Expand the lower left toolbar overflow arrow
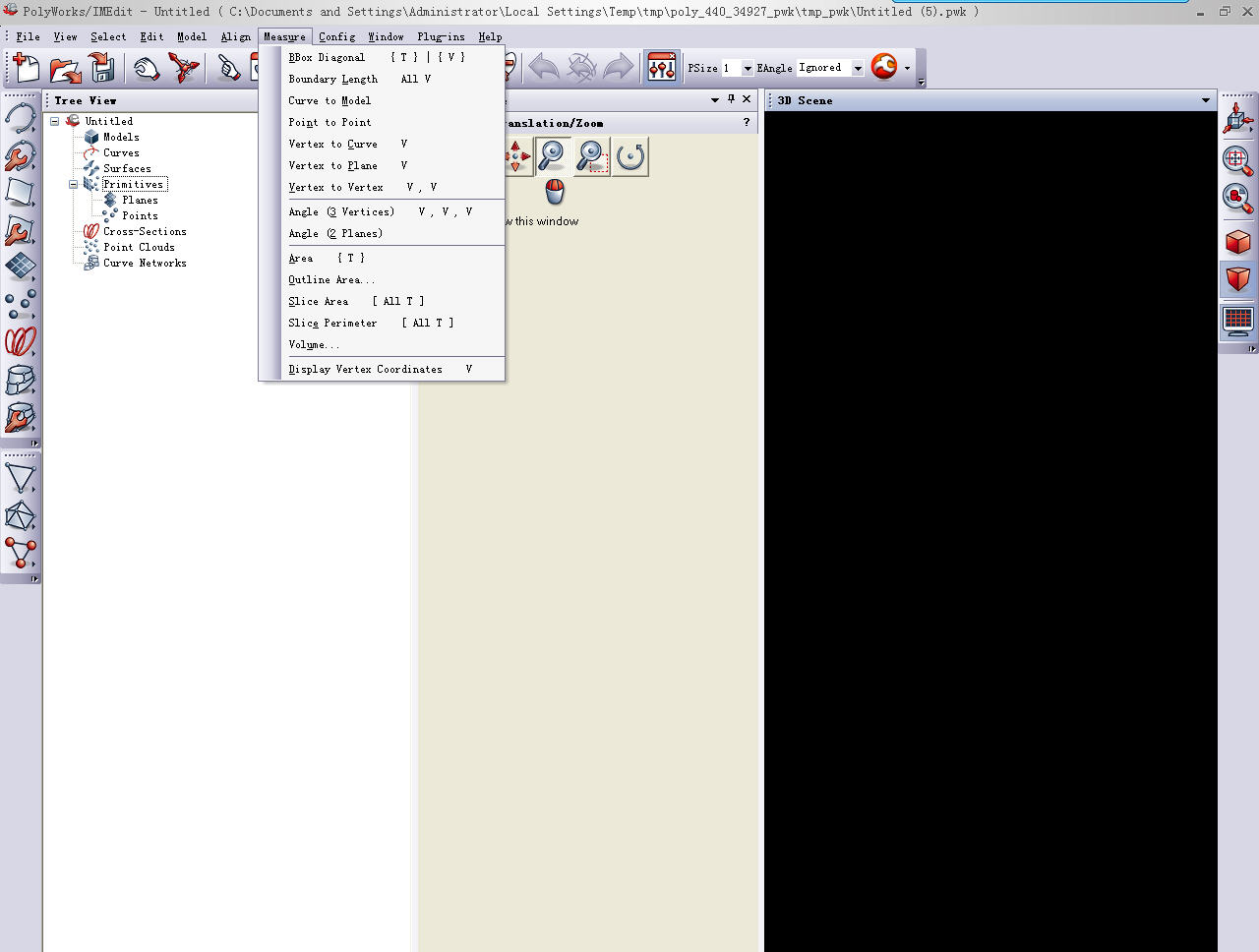This screenshot has height=952, width=1259. tap(34, 578)
